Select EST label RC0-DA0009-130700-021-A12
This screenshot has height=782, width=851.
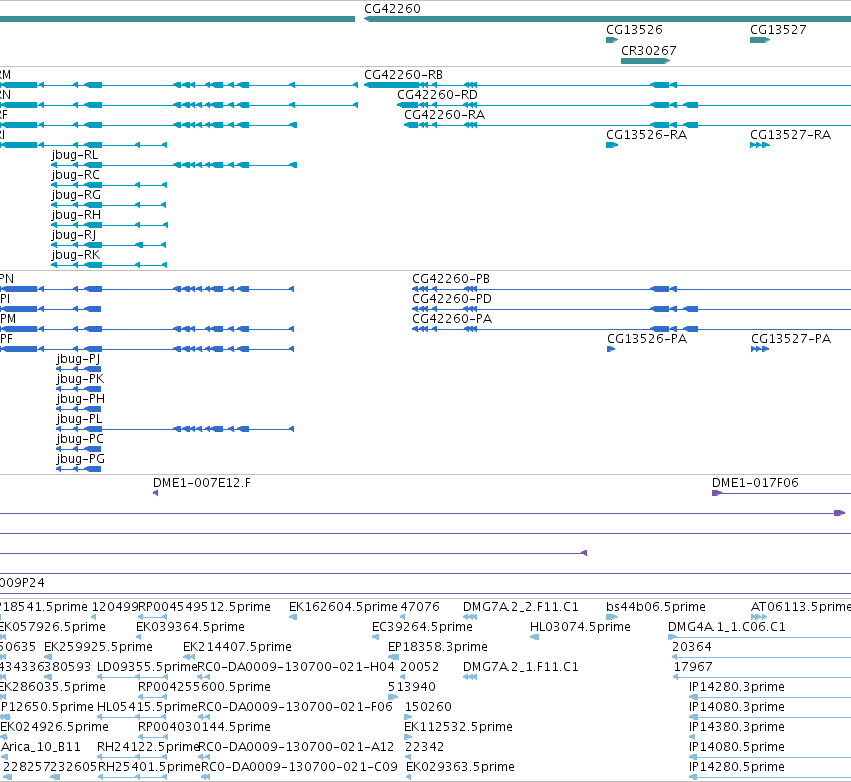coord(296,747)
